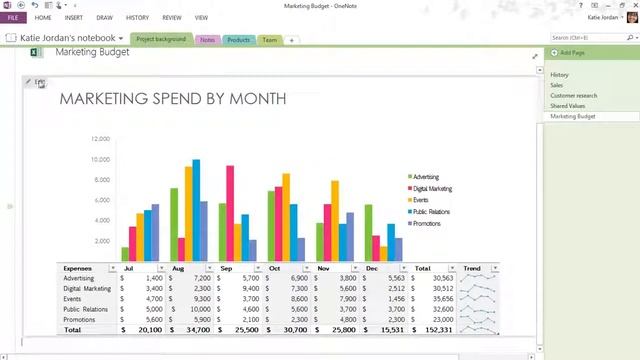Click the expand page diagonal arrow icon
The height and width of the screenshot is (360, 640).
[535, 56]
